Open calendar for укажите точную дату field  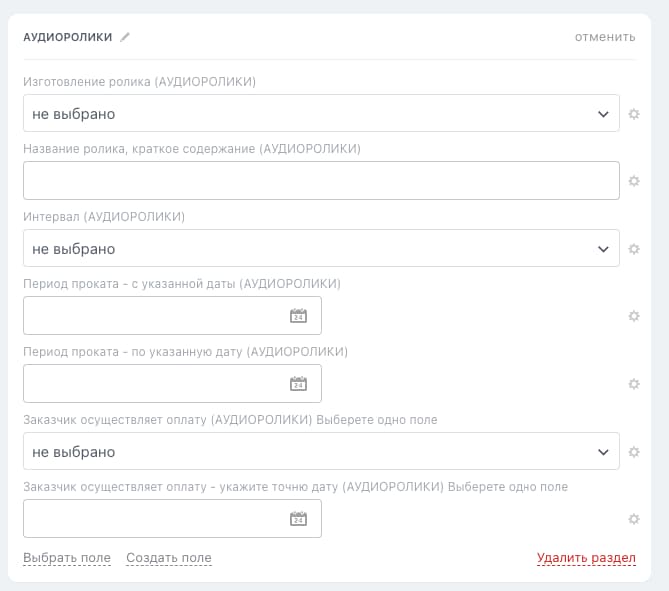[298, 519]
